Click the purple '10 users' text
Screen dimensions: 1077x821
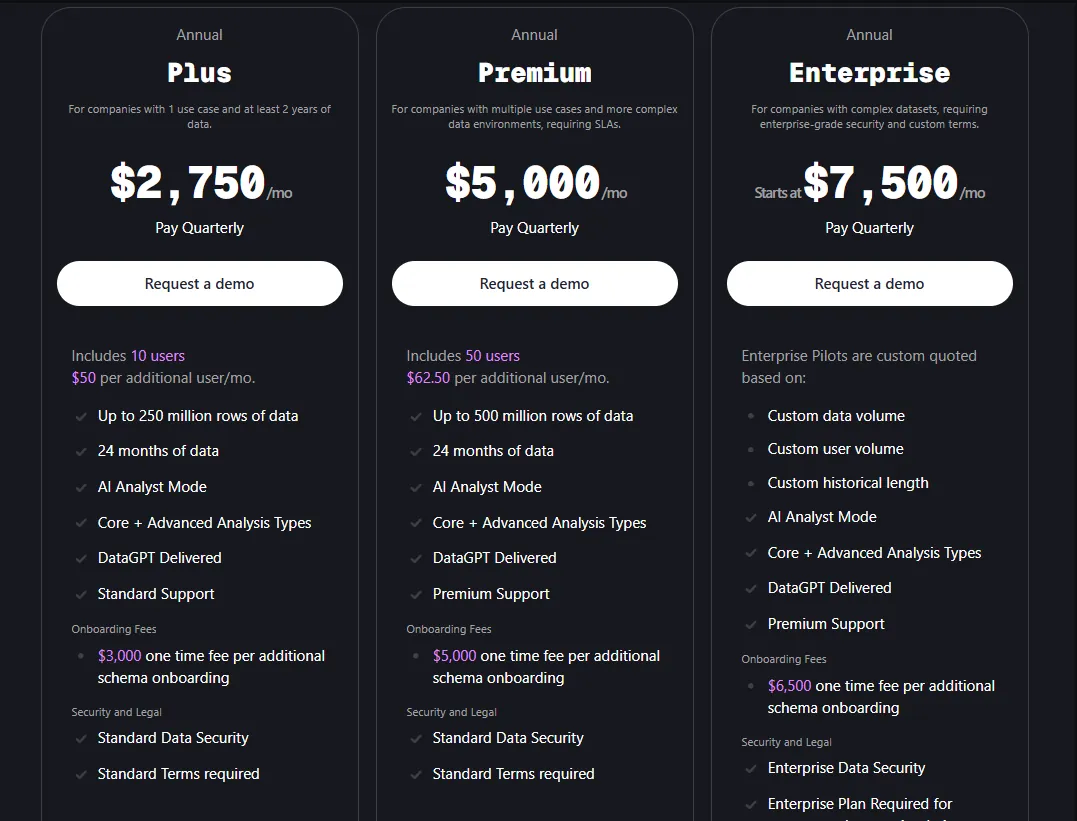click(x=158, y=356)
